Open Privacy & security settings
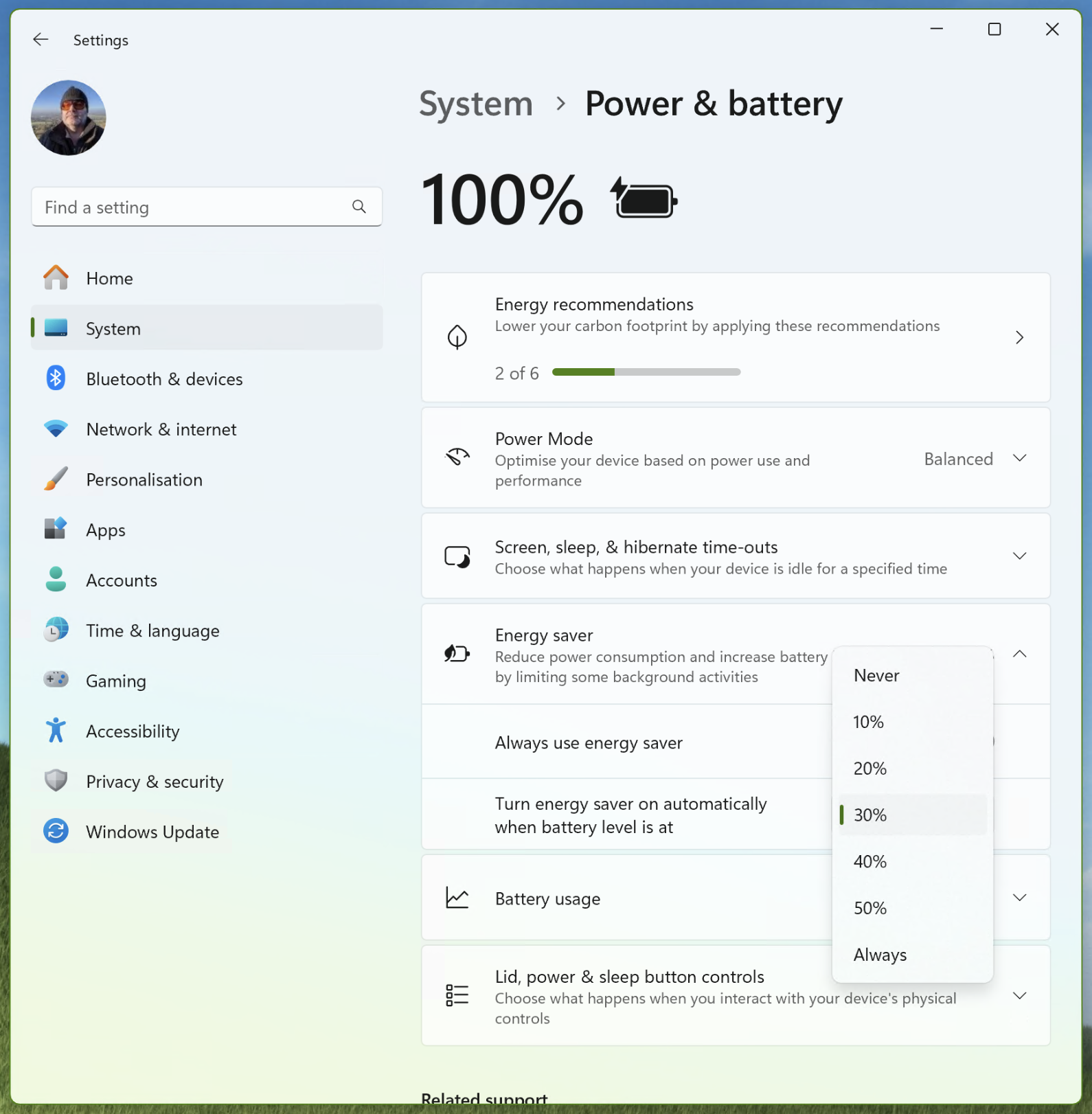1092x1114 pixels. click(207, 782)
